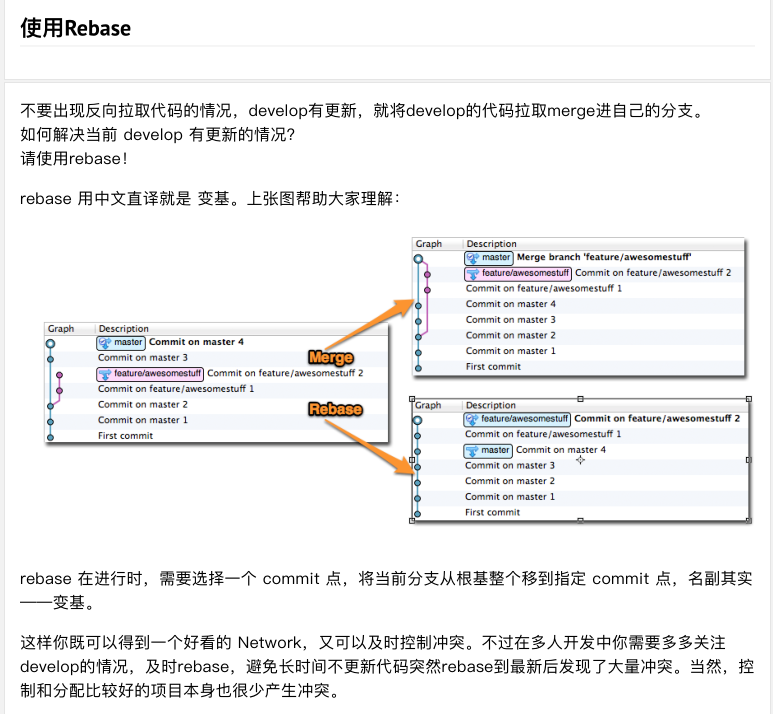This screenshot has height=714, width=773.
Task: Click the sentence starting '不要出现反向拉取代码'
Action: (x=362, y=110)
